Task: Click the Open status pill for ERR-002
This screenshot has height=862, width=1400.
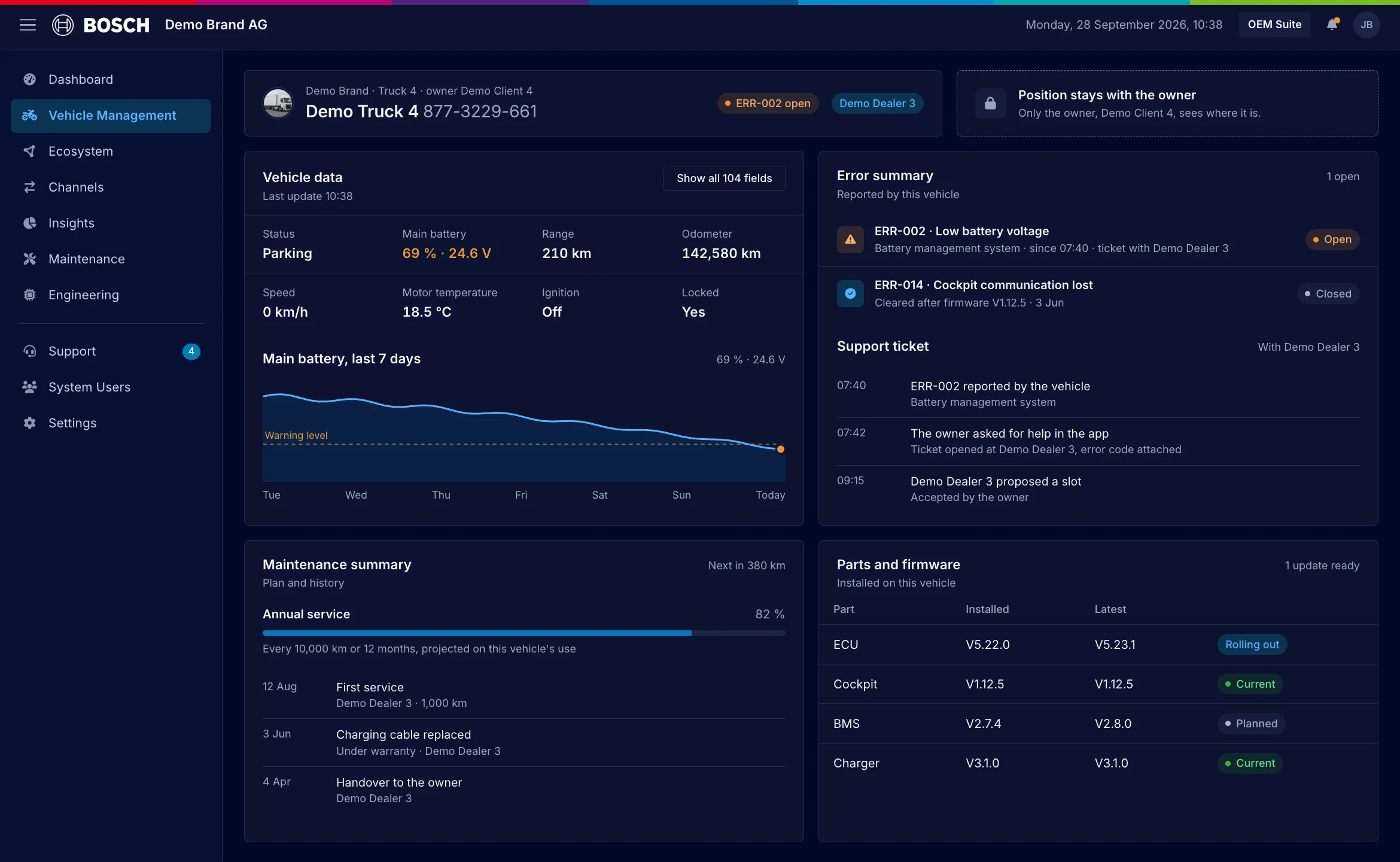Action: coord(1332,239)
